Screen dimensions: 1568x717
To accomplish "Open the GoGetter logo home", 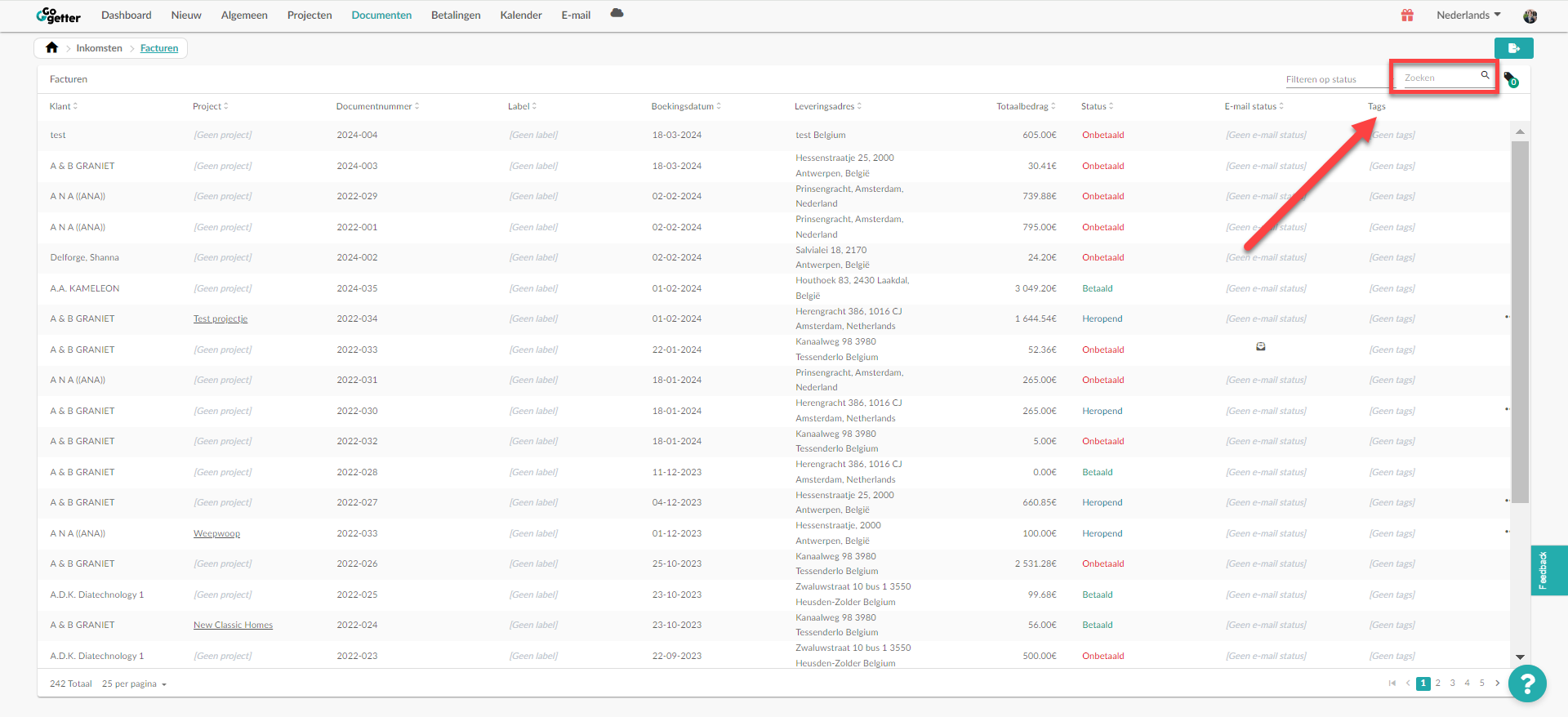I will coord(58,16).
